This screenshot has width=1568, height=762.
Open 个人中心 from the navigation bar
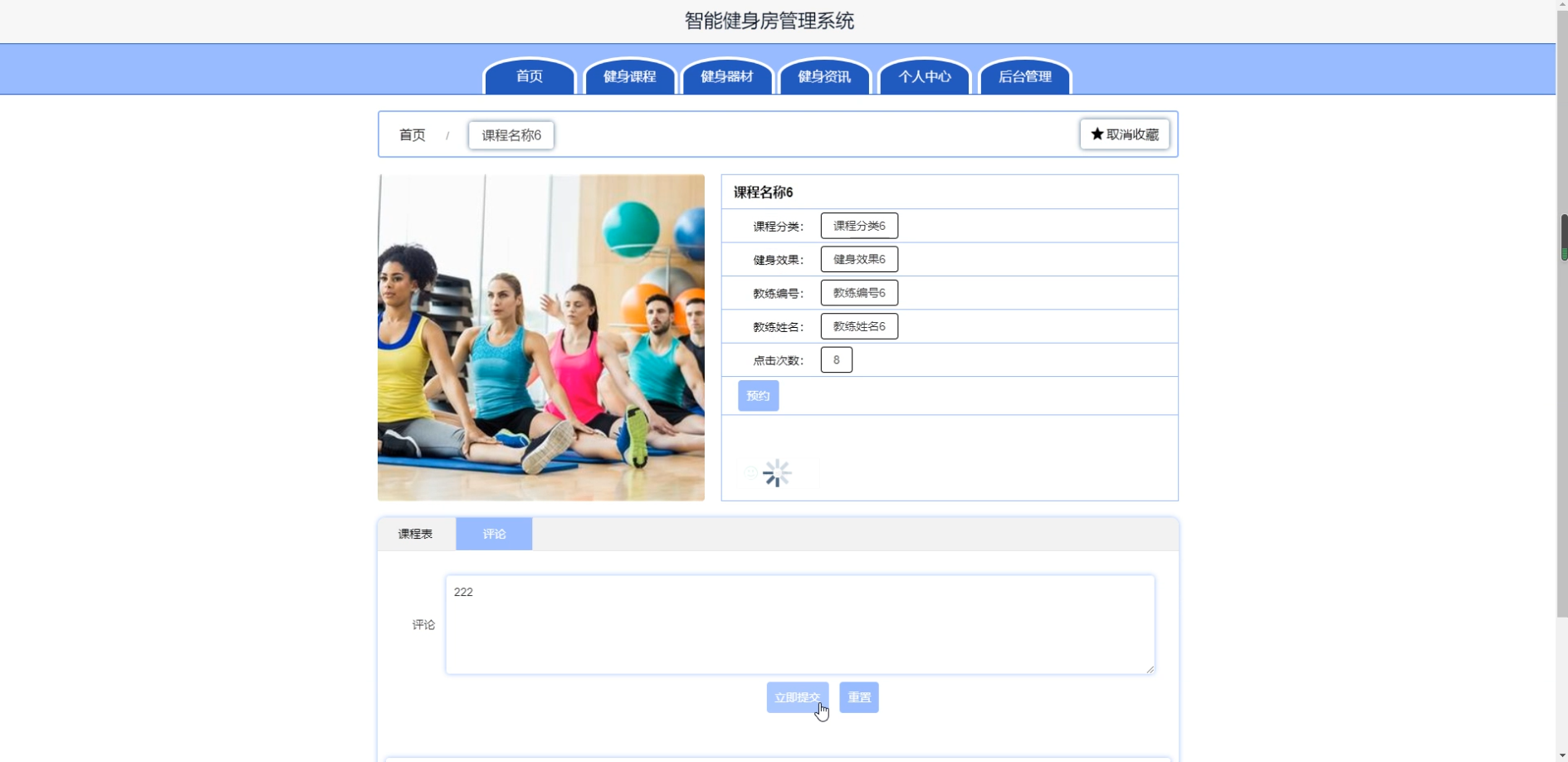[925, 76]
